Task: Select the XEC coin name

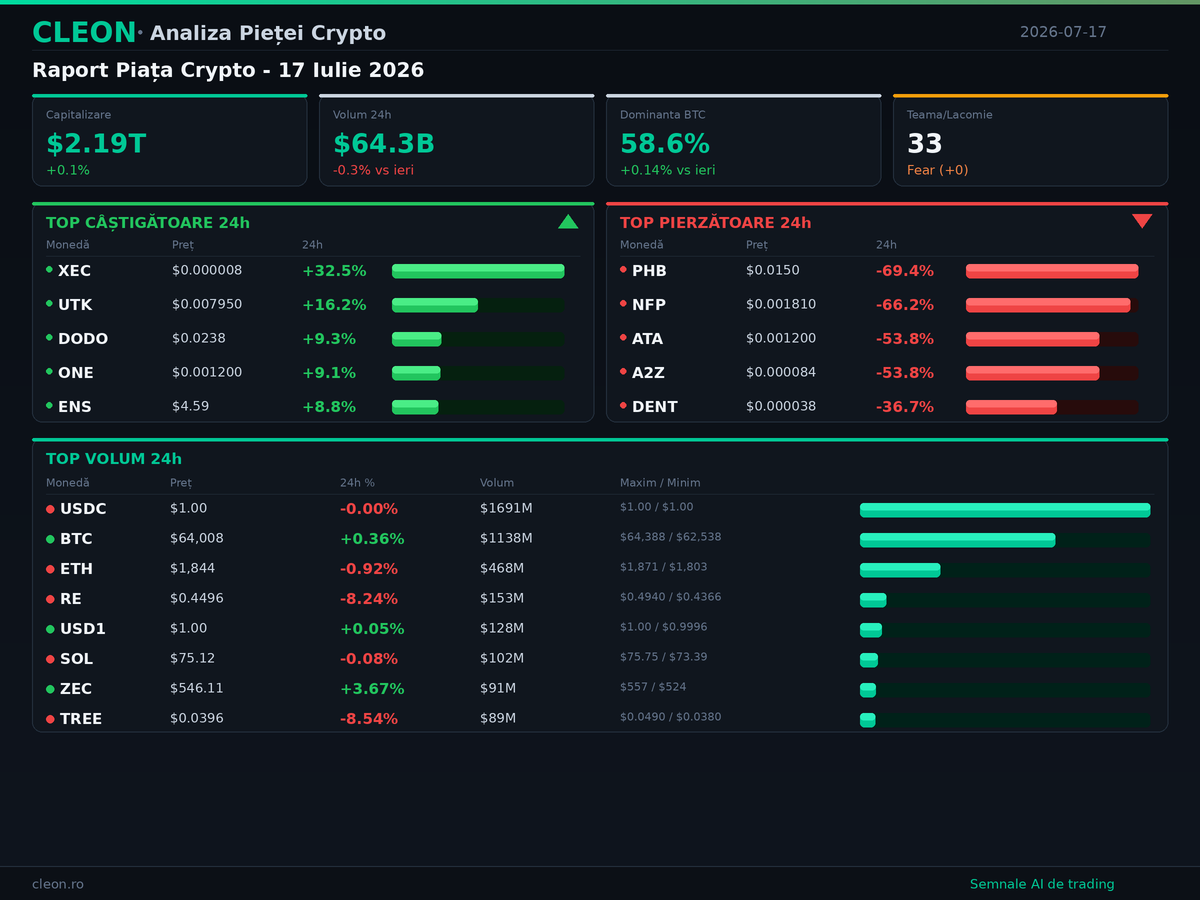Action: coord(74,271)
